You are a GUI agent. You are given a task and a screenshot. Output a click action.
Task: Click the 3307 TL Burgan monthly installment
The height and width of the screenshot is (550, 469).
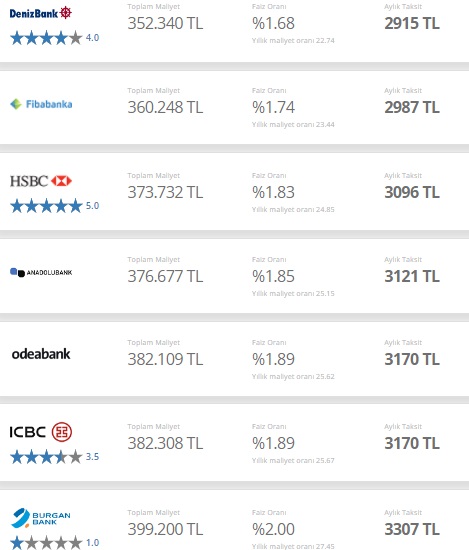(x=412, y=529)
